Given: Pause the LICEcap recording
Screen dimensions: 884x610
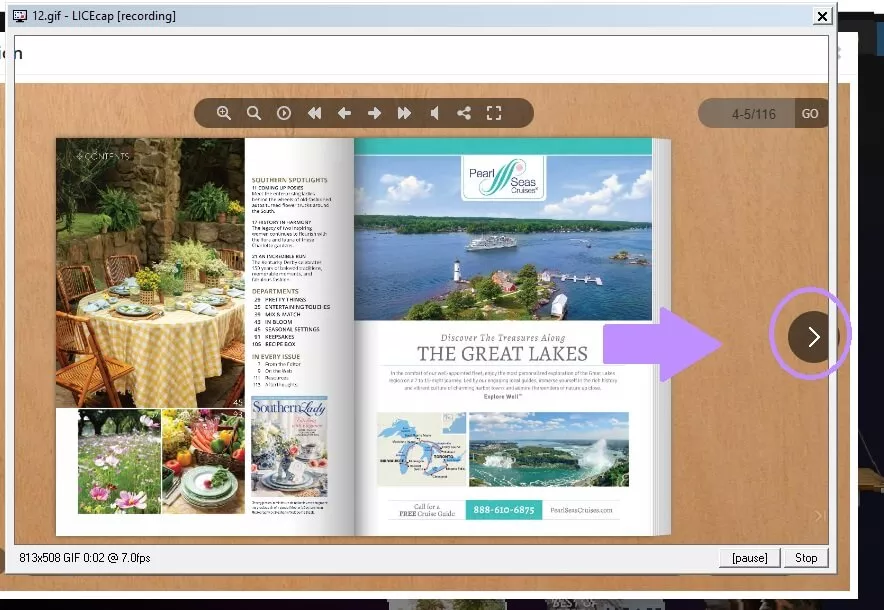Looking at the screenshot, I should [x=749, y=557].
